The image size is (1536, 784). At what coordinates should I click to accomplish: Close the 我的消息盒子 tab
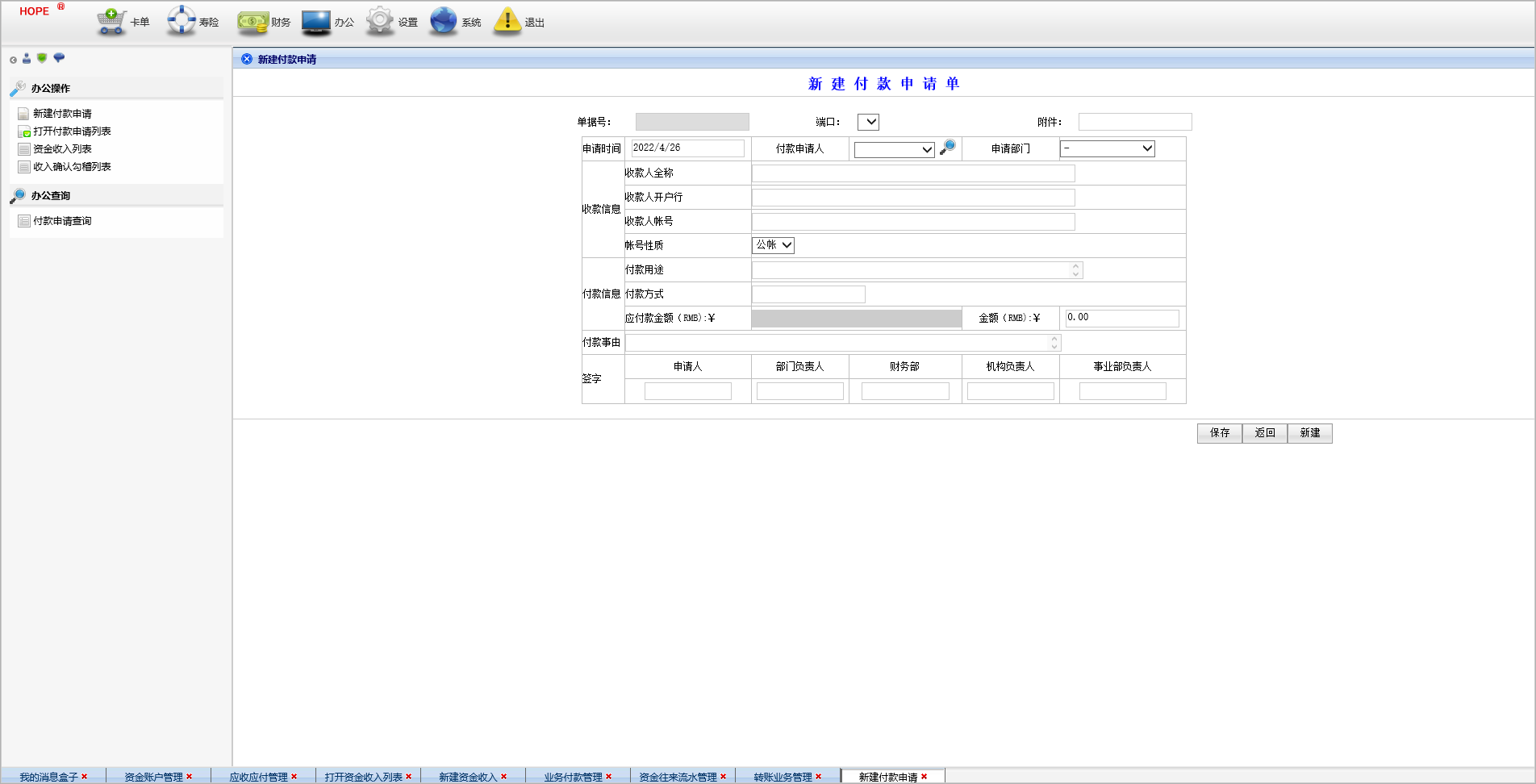(84, 777)
